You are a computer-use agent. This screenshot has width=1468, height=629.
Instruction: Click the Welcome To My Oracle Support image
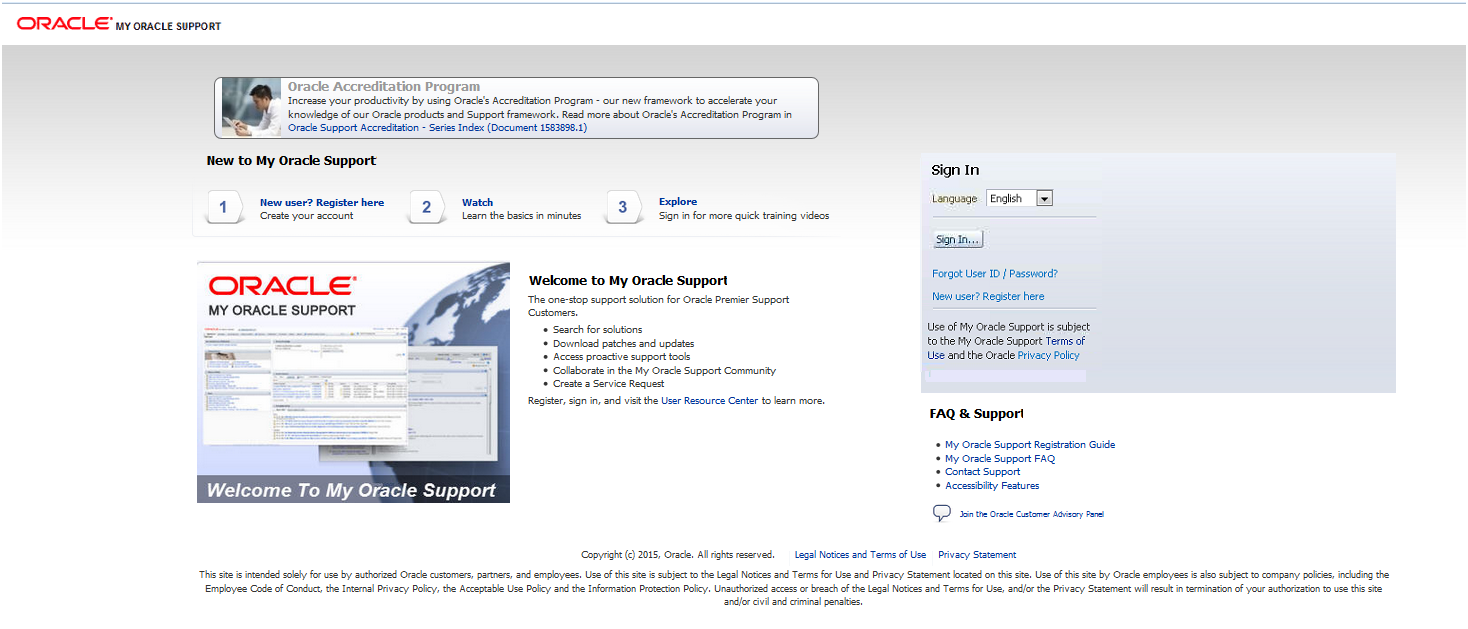coord(353,382)
